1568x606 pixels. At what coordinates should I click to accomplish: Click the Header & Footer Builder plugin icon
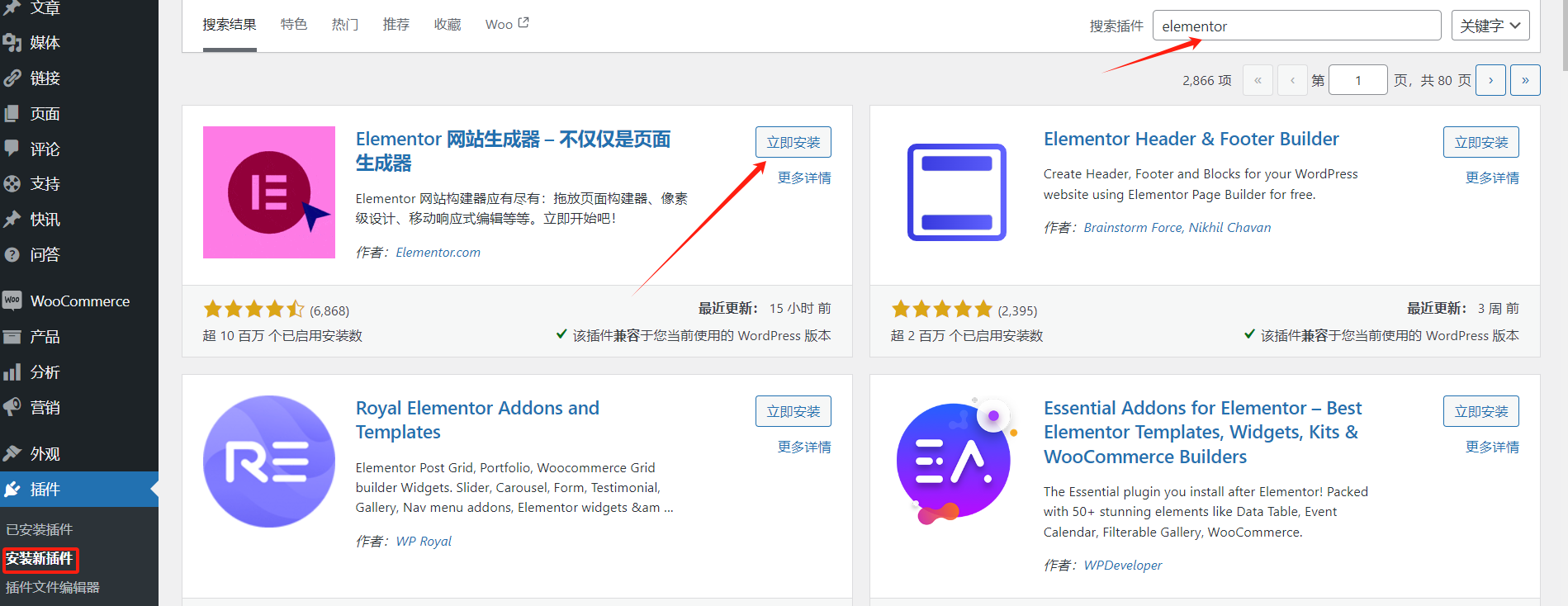pyautogui.click(x=956, y=192)
